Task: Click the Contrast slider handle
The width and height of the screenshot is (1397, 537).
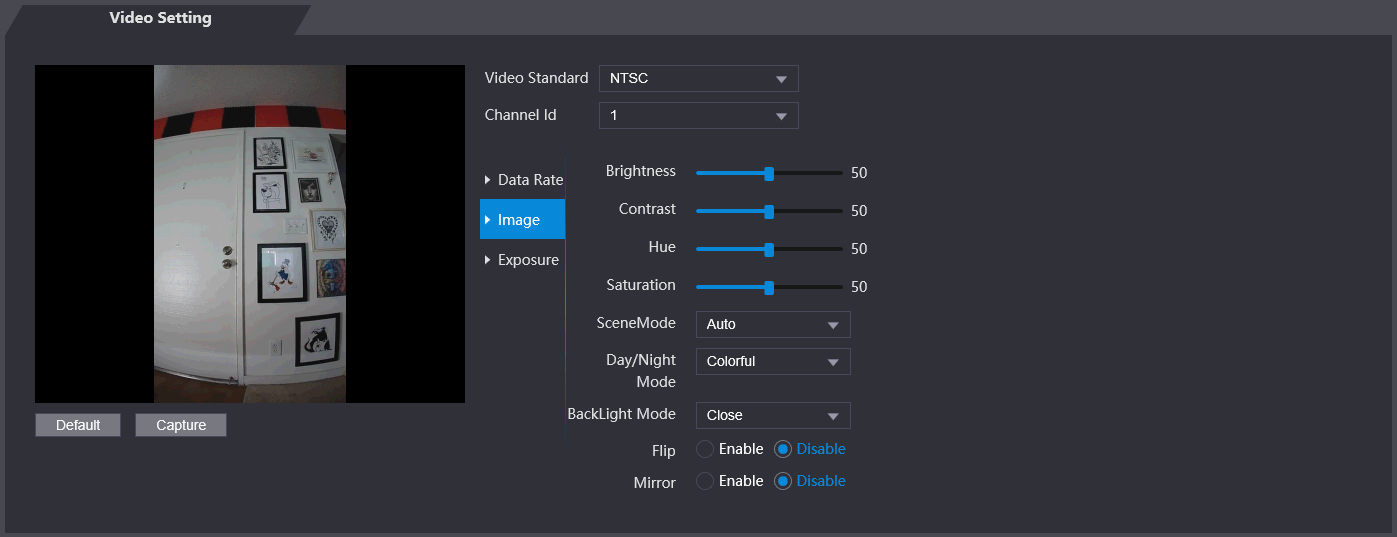Action: tap(769, 211)
